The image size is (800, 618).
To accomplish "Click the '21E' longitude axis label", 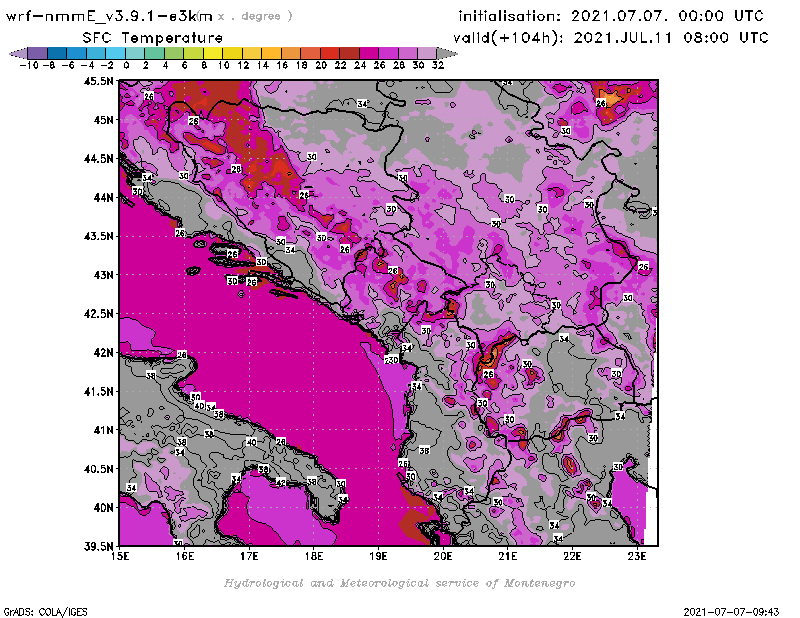I will [x=508, y=556].
